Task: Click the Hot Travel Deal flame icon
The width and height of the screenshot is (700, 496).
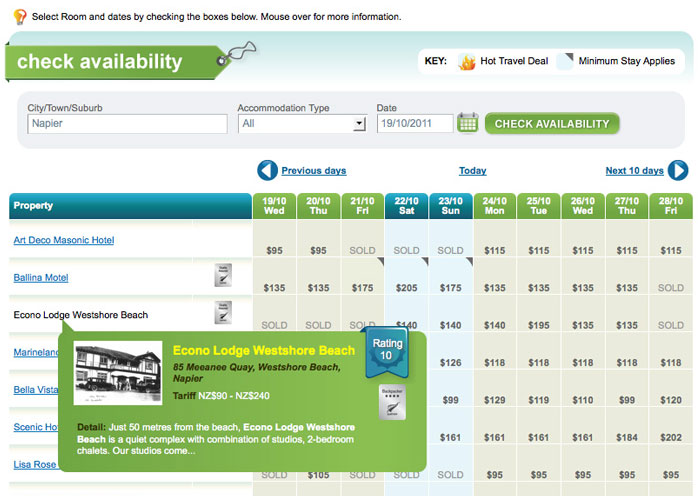Action: 467,62
